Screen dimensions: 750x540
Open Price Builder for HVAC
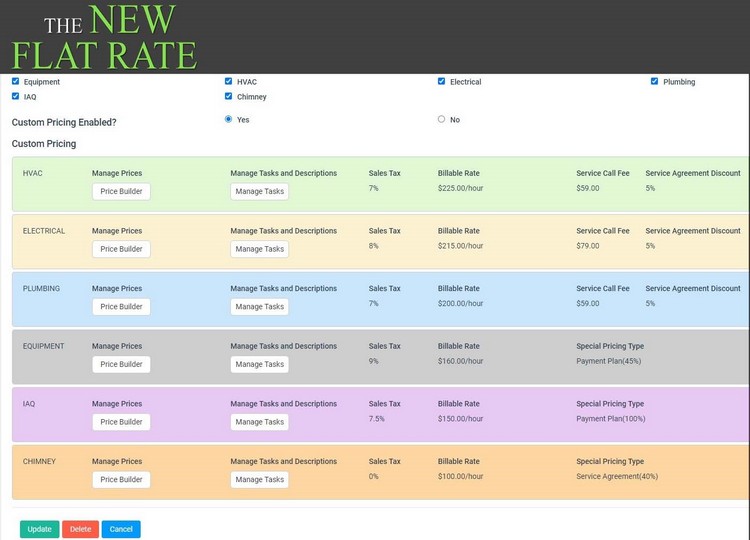click(121, 191)
